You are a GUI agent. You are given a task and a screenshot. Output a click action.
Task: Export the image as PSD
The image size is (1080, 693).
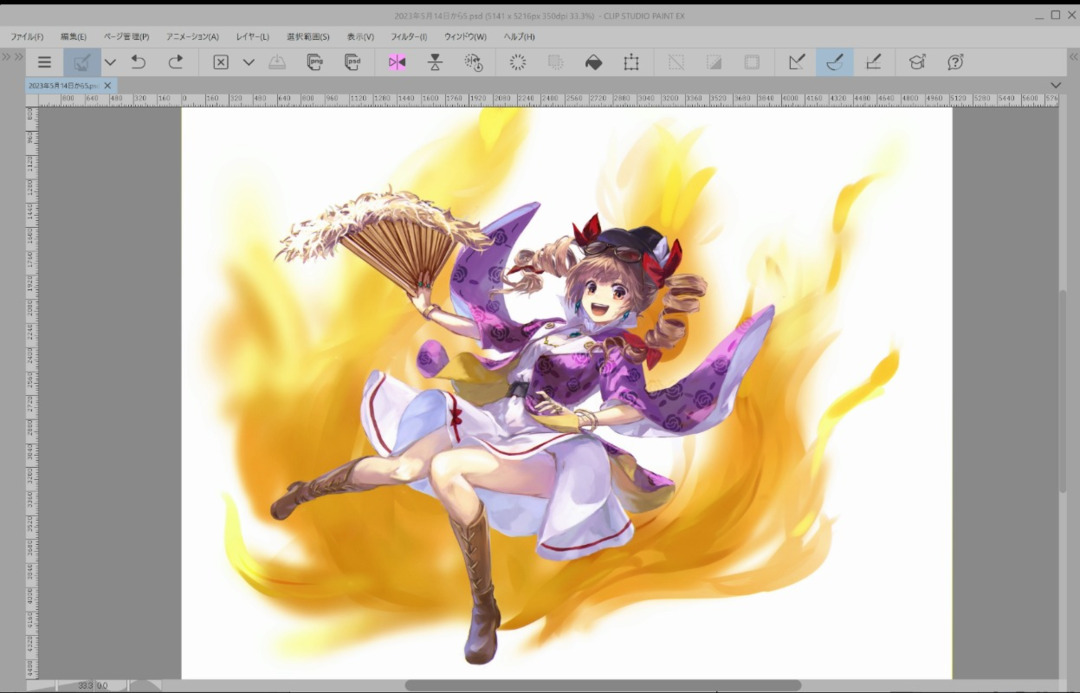352,62
